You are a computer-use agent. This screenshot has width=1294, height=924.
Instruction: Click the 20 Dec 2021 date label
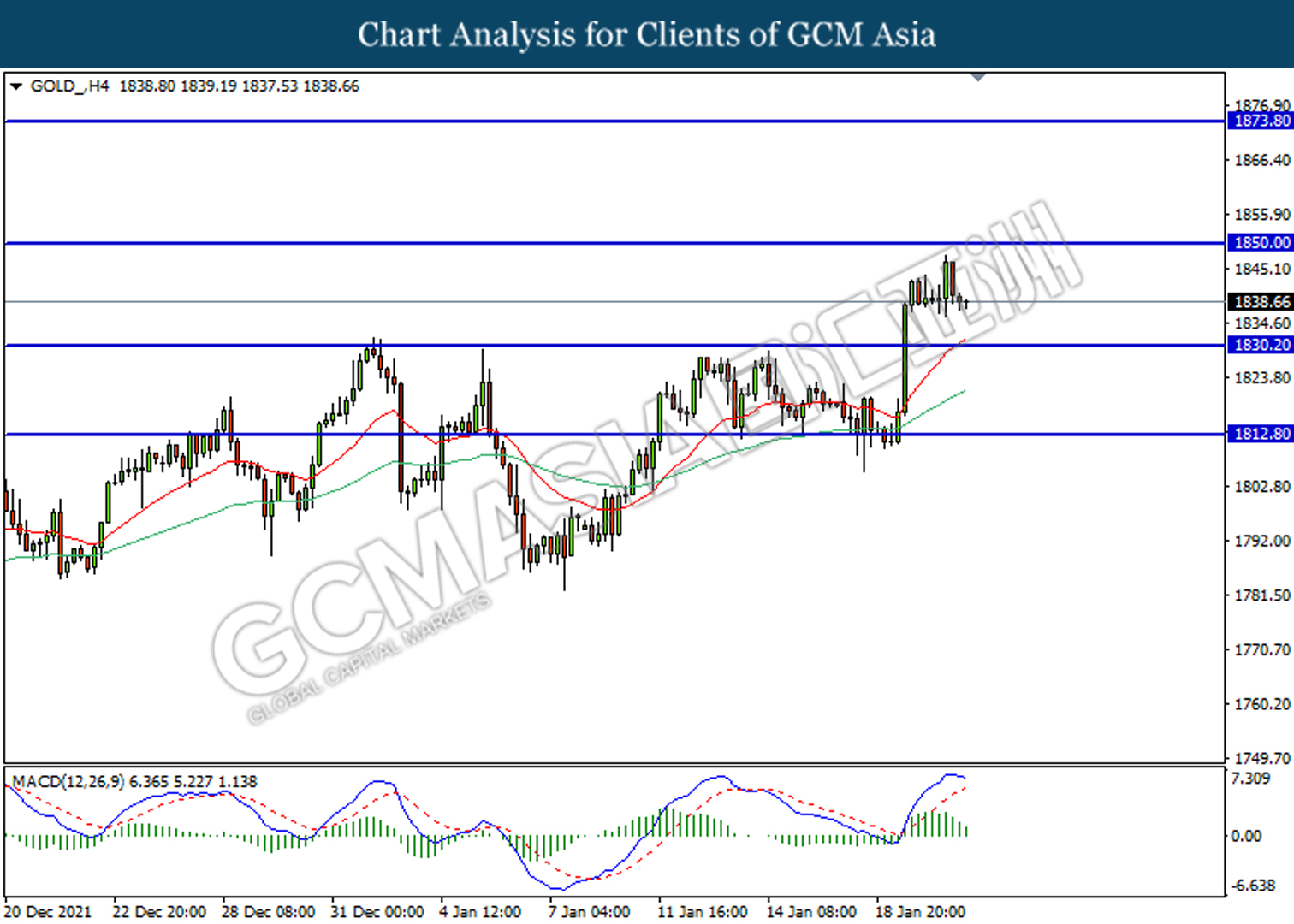(x=47, y=912)
